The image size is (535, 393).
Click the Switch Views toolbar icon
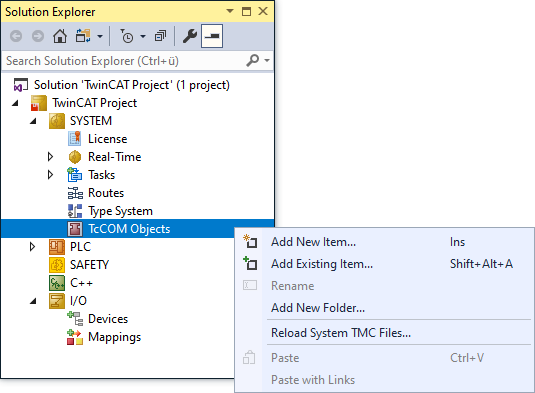83,36
